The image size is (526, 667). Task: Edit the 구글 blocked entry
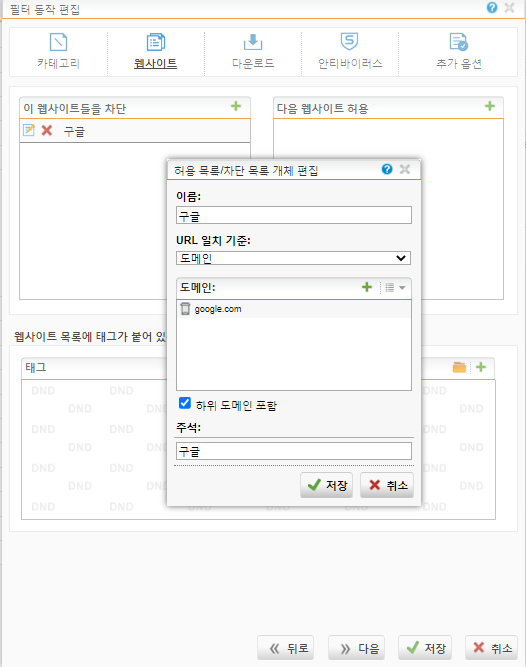28,130
